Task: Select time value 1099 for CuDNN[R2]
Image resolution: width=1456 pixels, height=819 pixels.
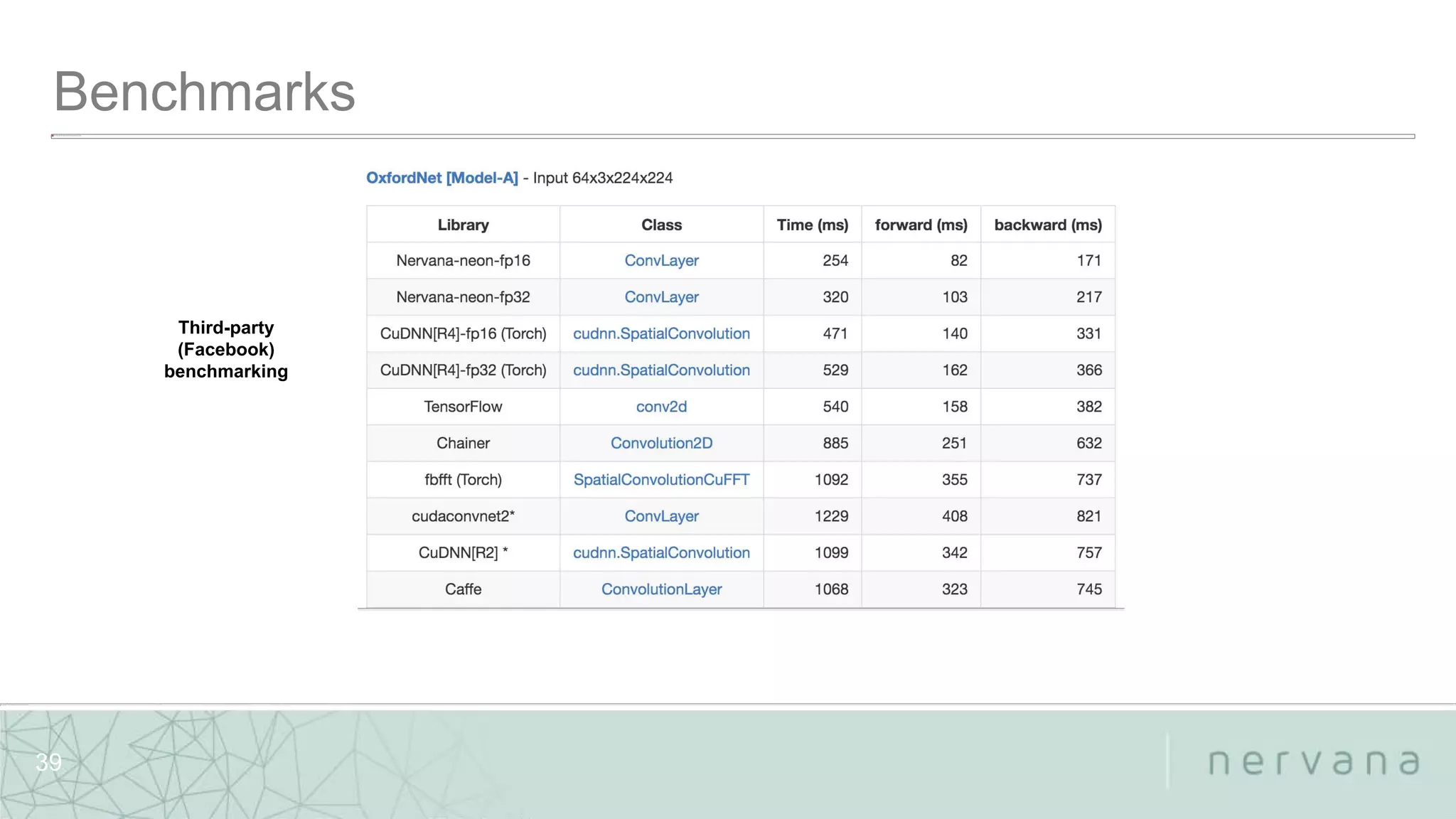Action: pyautogui.click(x=831, y=552)
